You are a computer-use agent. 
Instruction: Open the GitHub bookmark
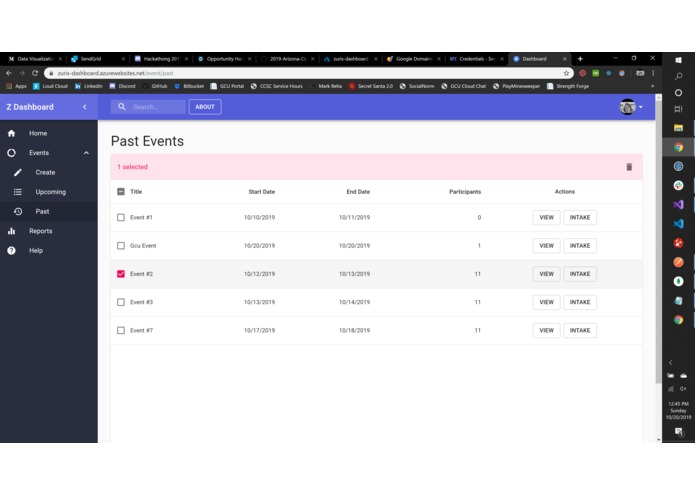[x=155, y=86]
